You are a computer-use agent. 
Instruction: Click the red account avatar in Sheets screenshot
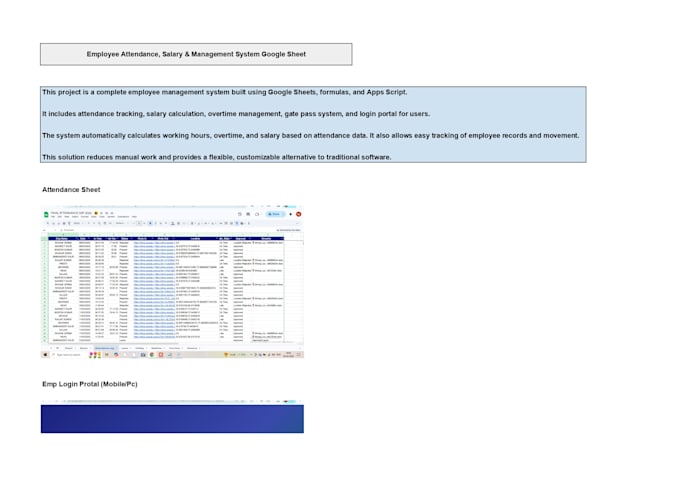coord(298,214)
